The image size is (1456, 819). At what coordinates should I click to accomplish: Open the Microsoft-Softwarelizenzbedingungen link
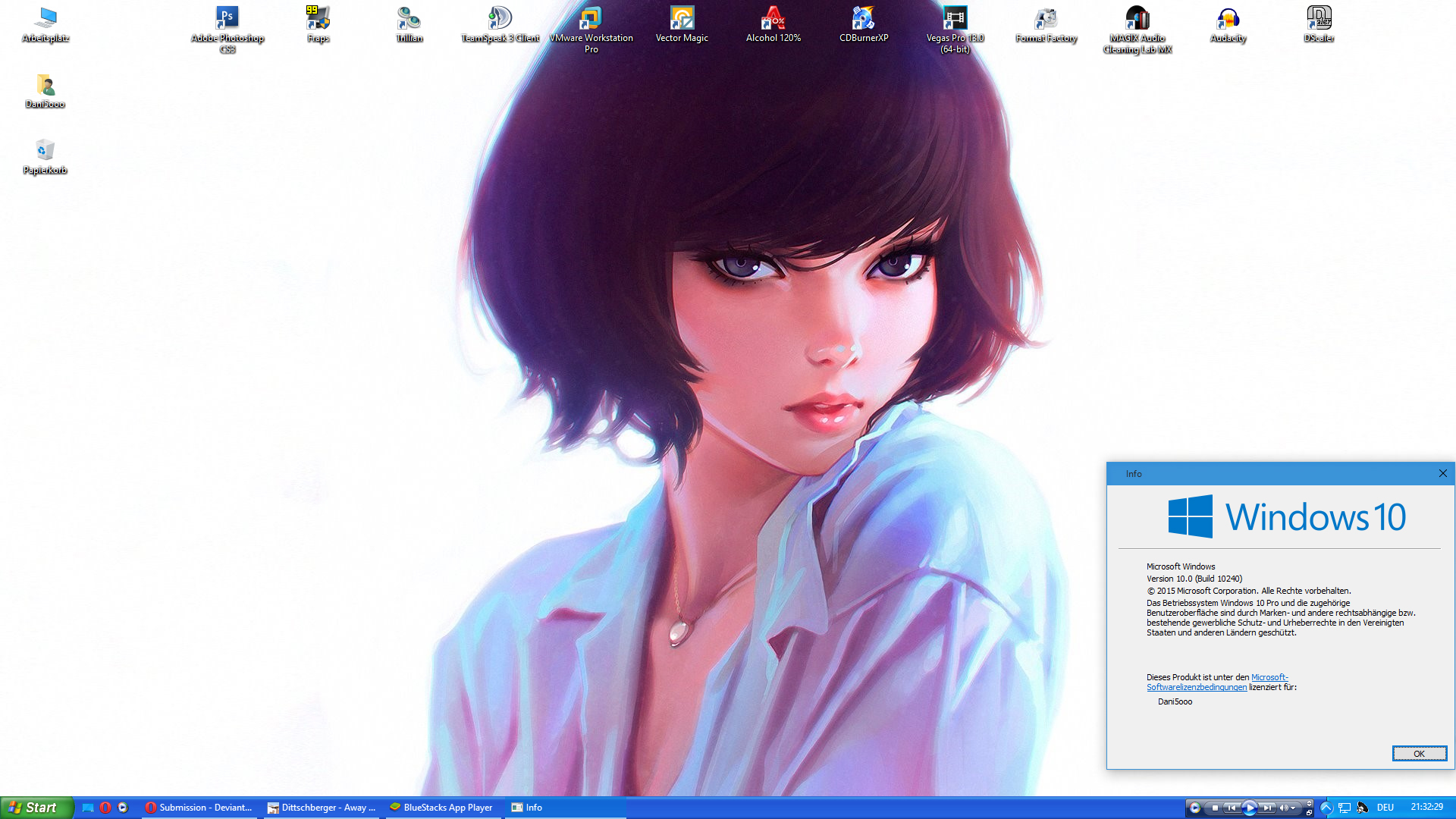pyautogui.click(x=1217, y=682)
